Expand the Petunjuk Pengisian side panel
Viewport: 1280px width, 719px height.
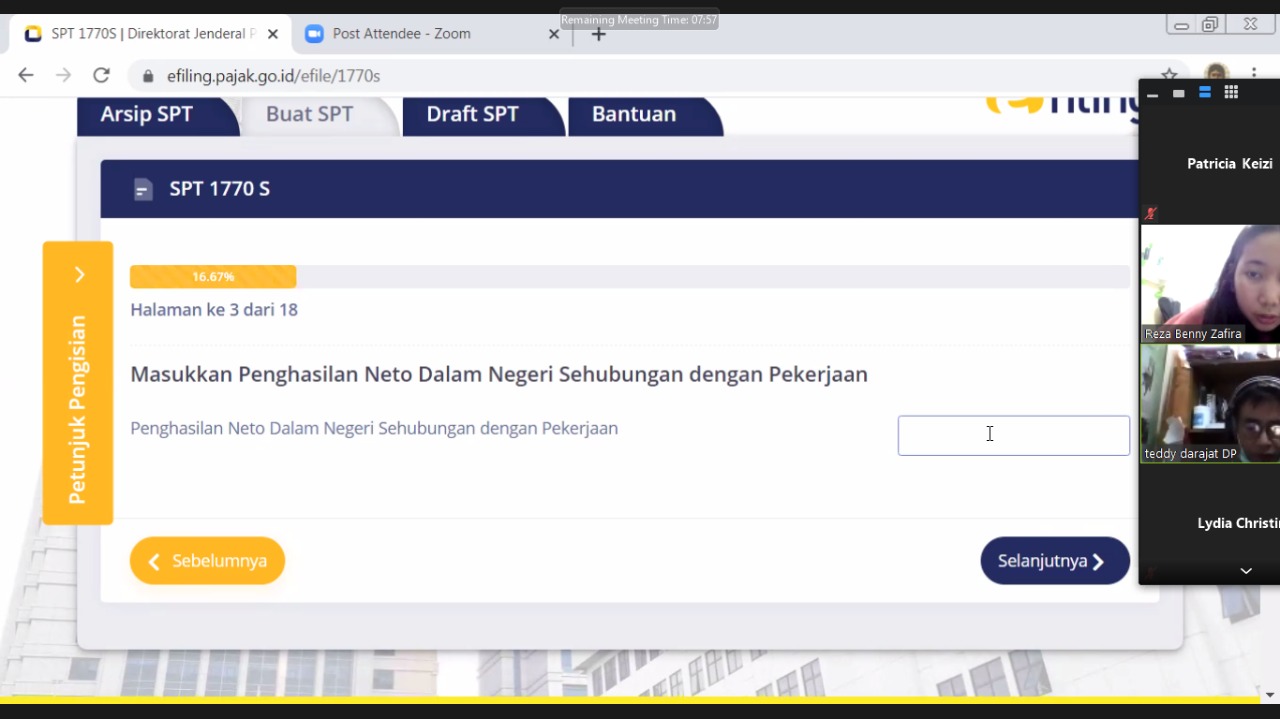point(78,383)
